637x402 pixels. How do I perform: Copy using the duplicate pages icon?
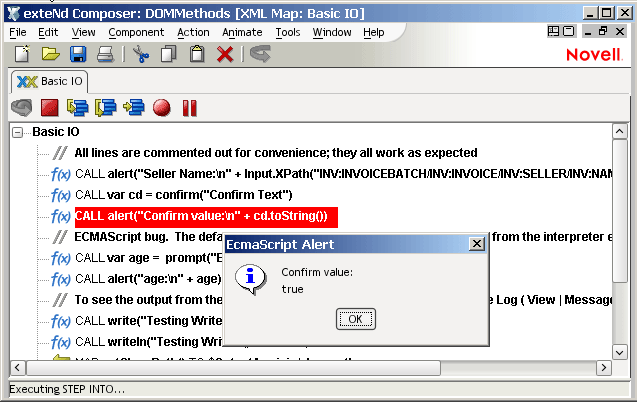[169, 54]
